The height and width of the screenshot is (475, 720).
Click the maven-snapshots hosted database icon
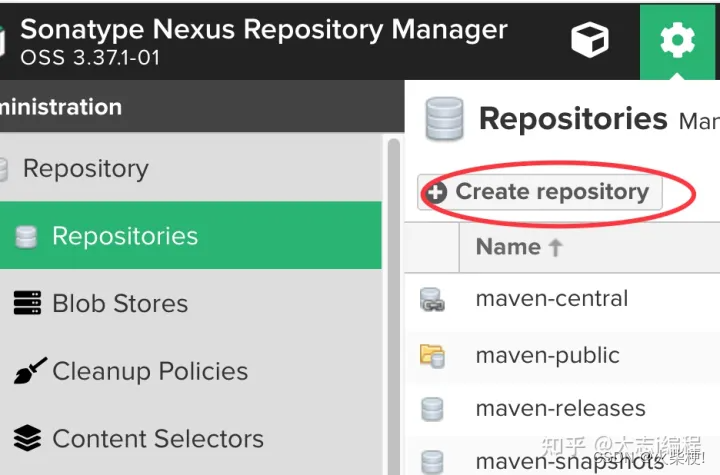(432, 461)
